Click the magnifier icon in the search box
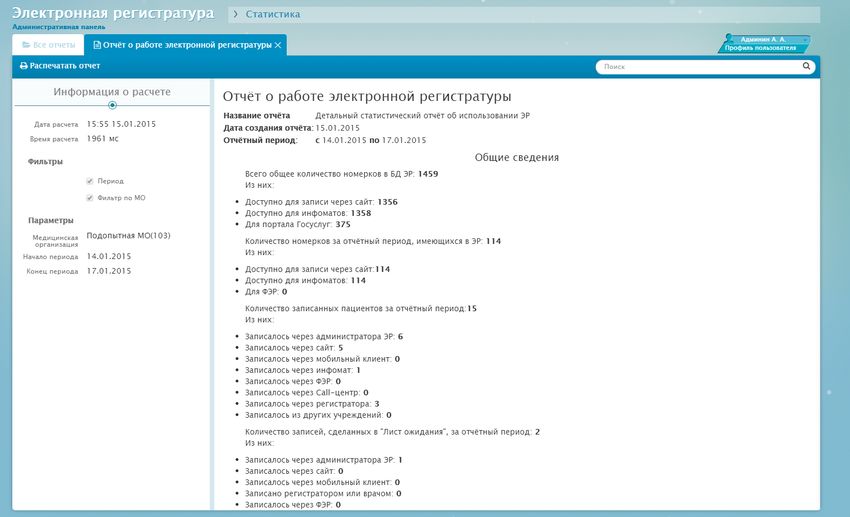 [806, 67]
